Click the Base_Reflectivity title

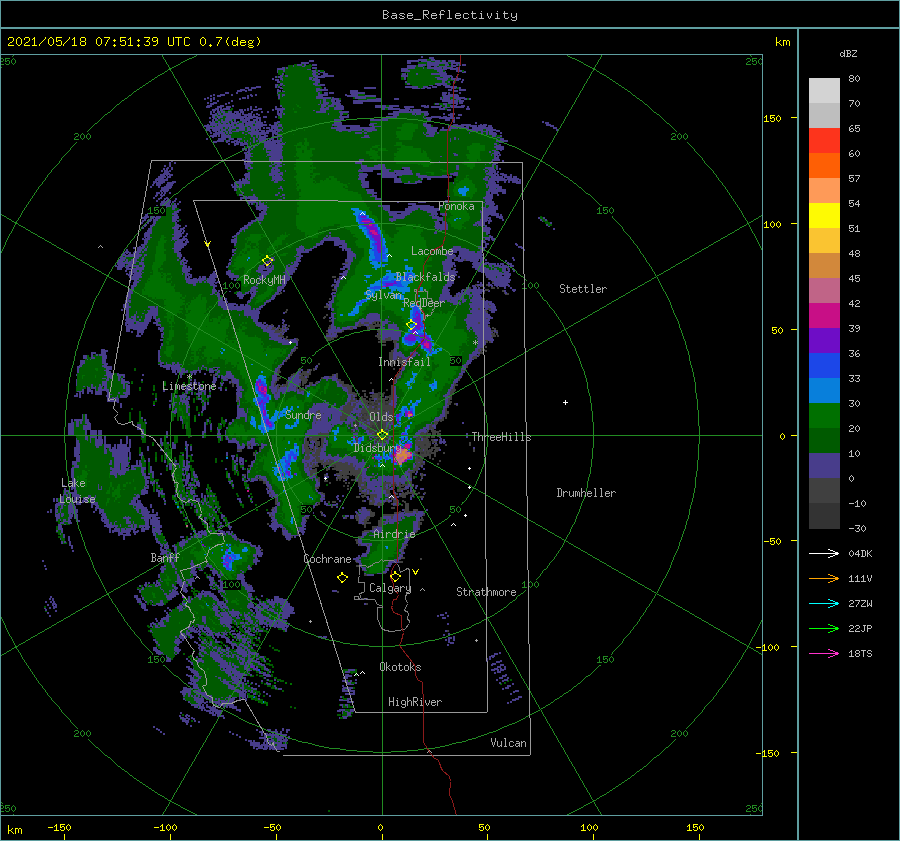pos(450,15)
